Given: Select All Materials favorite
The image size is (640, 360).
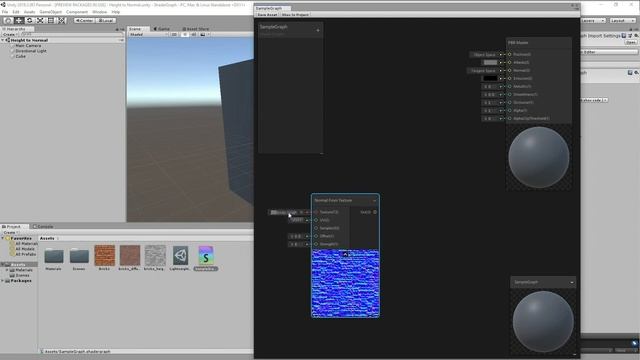Looking at the screenshot, I should click(26, 244).
